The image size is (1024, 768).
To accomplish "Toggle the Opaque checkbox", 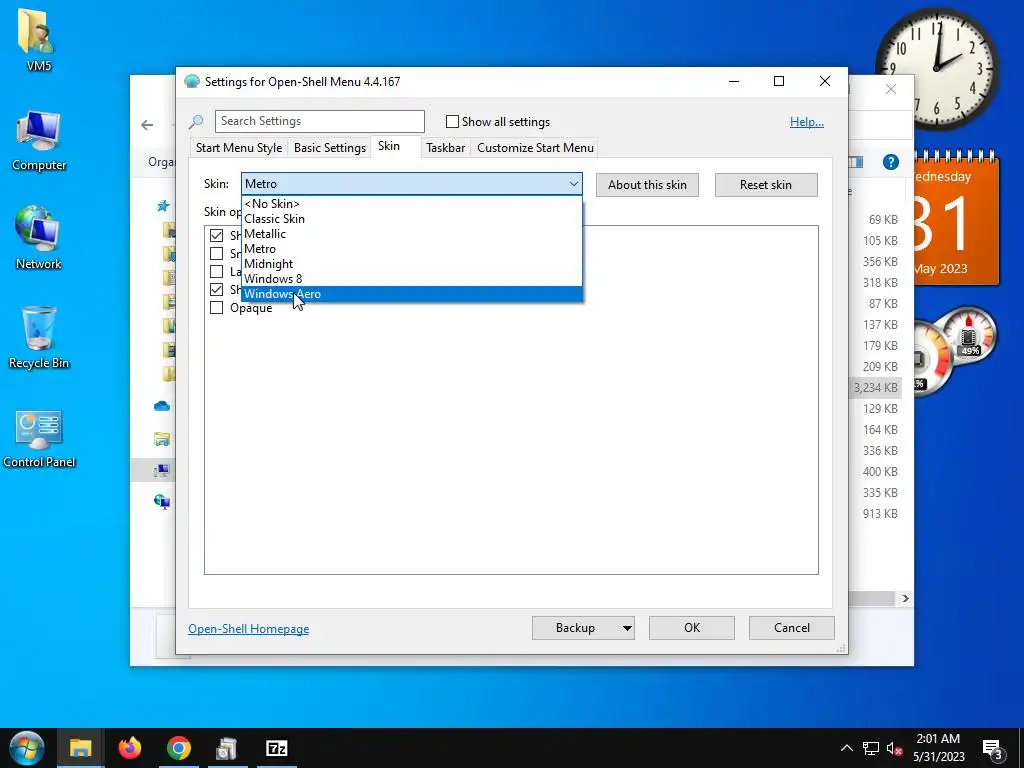I will 216,308.
